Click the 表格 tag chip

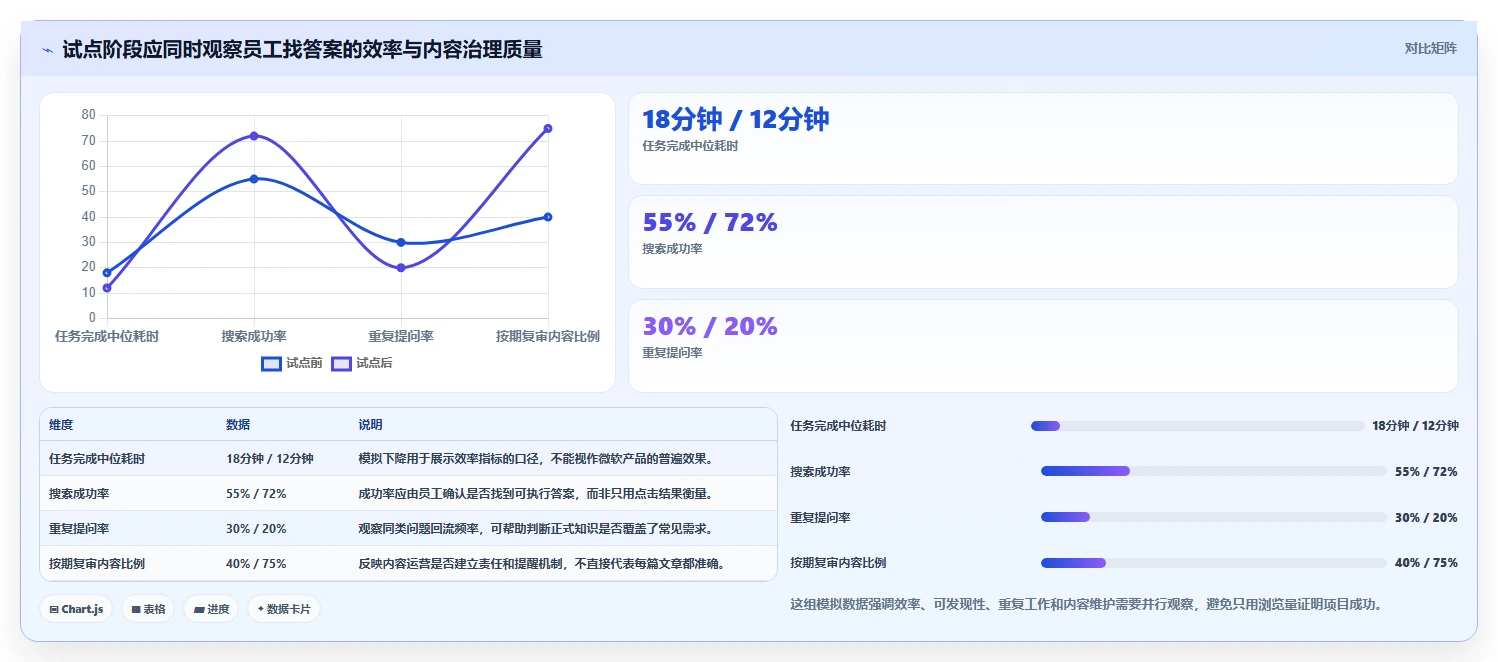point(148,609)
